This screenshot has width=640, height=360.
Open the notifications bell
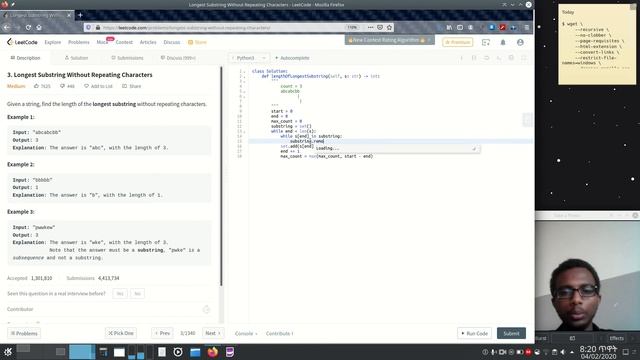coord(503,42)
